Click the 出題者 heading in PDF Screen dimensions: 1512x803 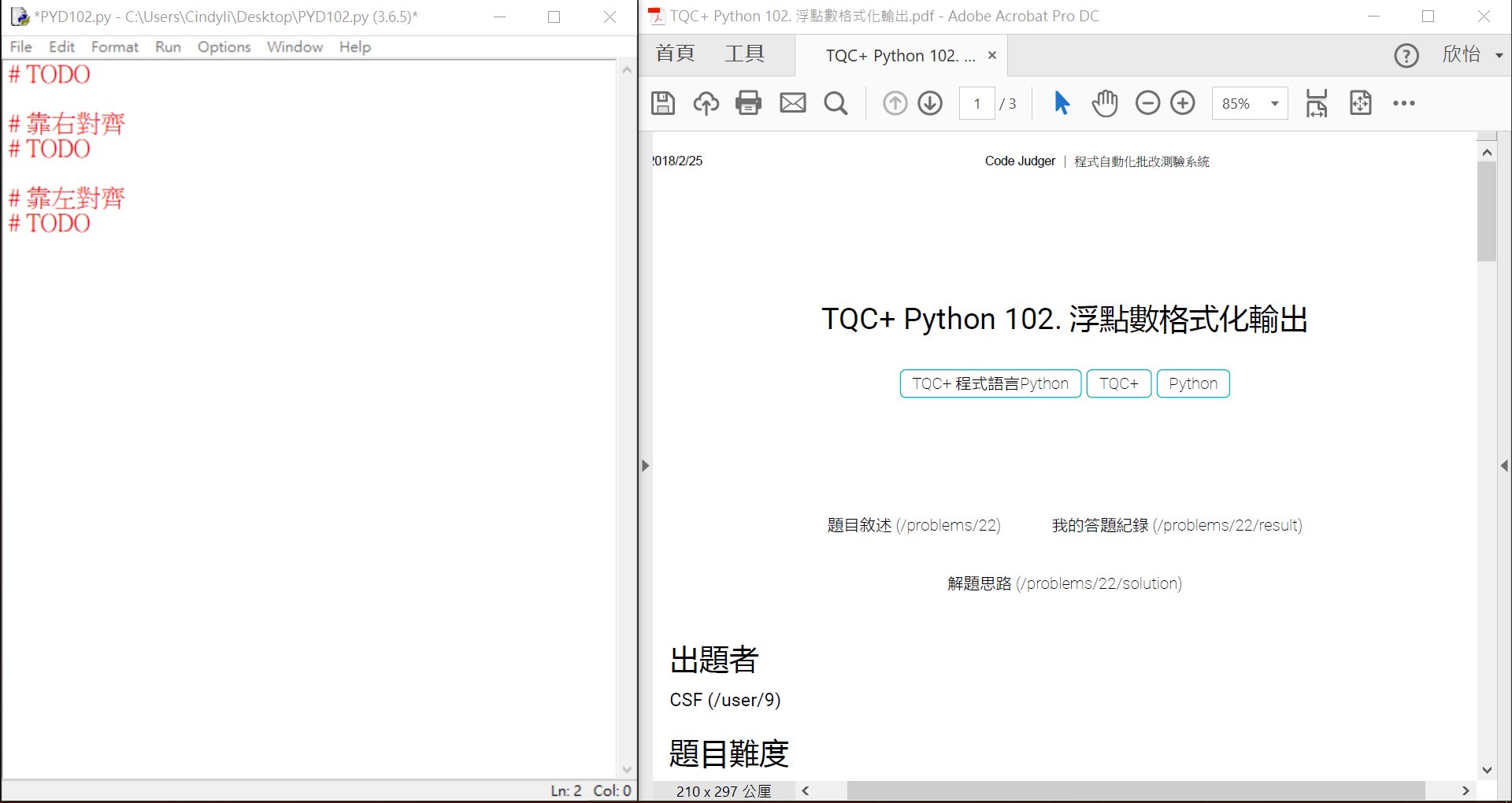(713, 660)
